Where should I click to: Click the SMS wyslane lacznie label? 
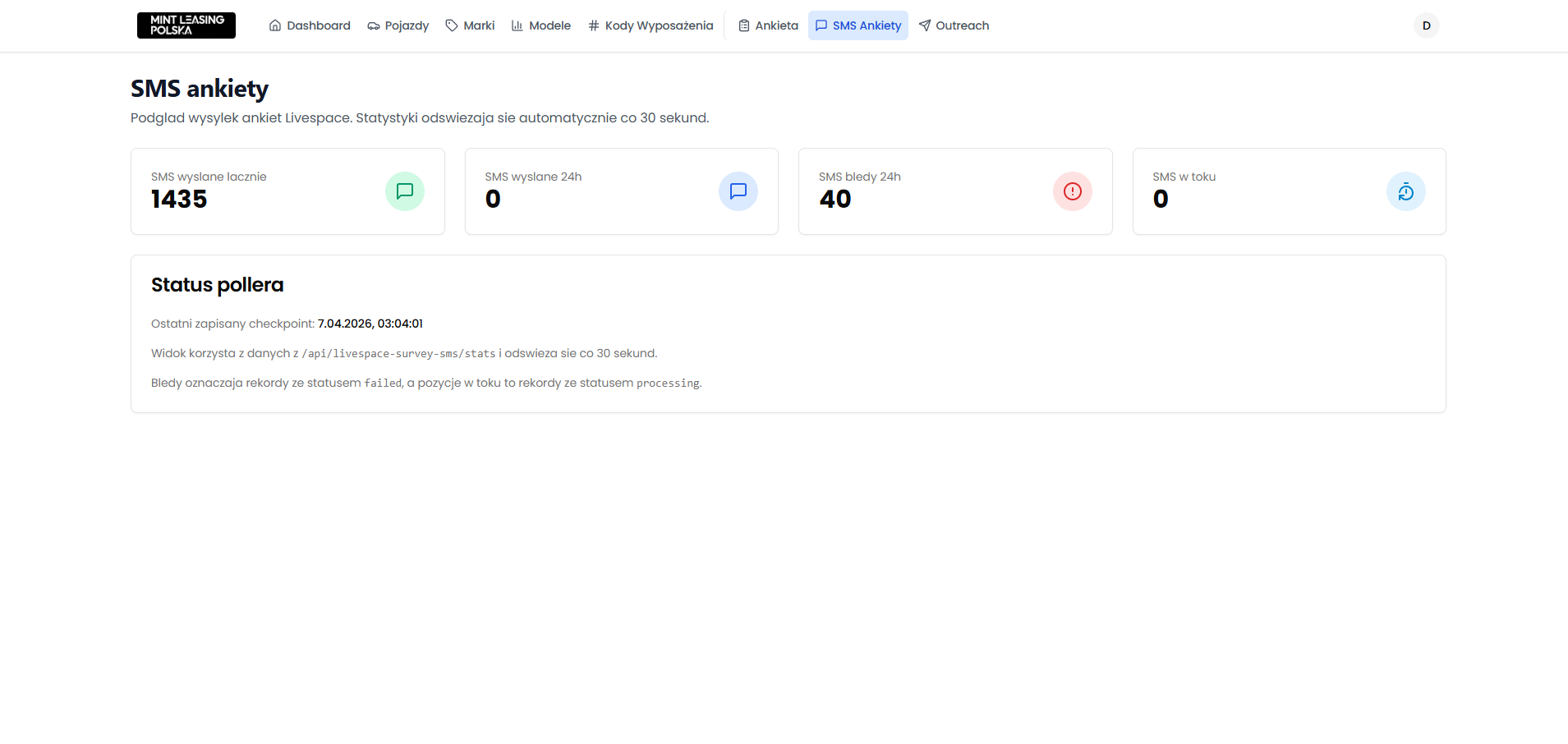pyautogui.click(x=209, y=177)
